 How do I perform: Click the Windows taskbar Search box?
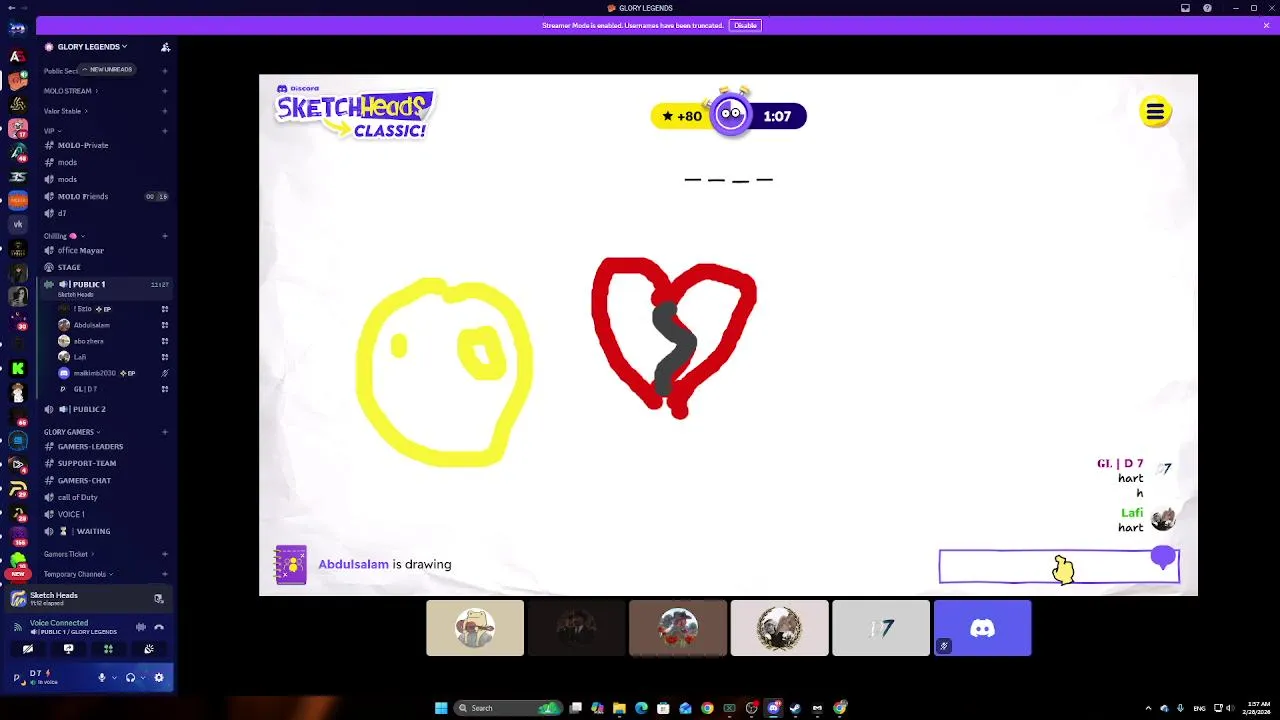[x=508, y=708]
